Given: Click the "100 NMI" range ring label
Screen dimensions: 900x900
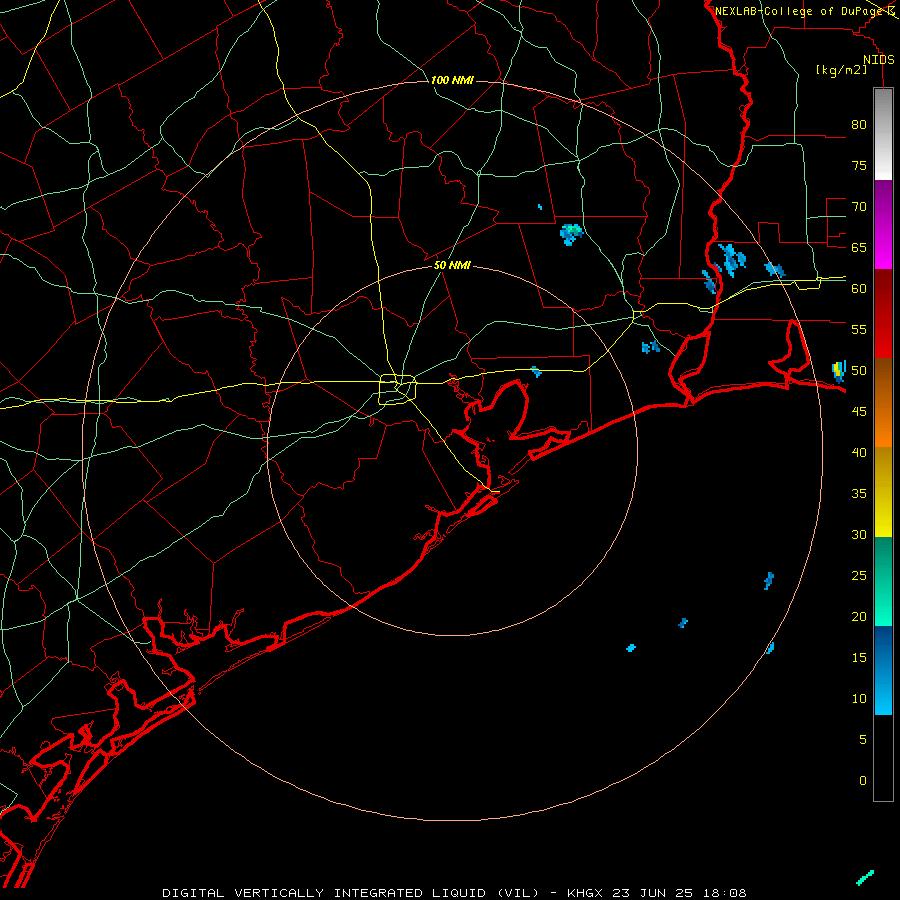Looking at the screenshot, I should tap(452, 80).
